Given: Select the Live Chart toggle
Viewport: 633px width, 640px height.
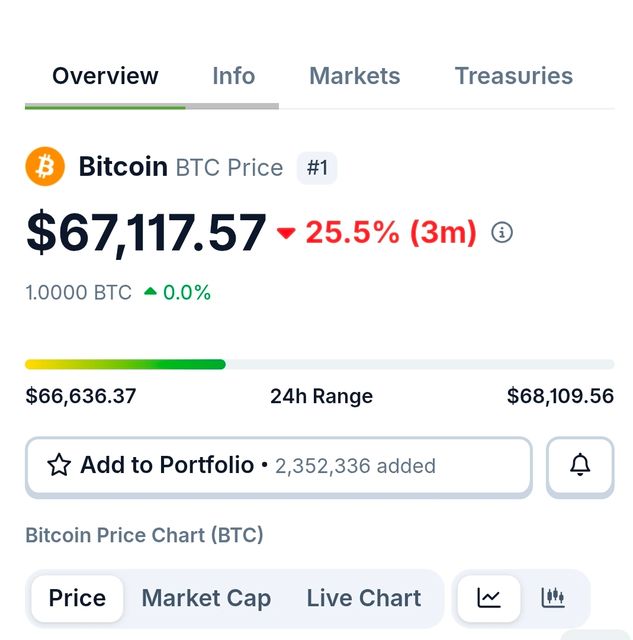Looking at the screenshot, I should (363, 598).
